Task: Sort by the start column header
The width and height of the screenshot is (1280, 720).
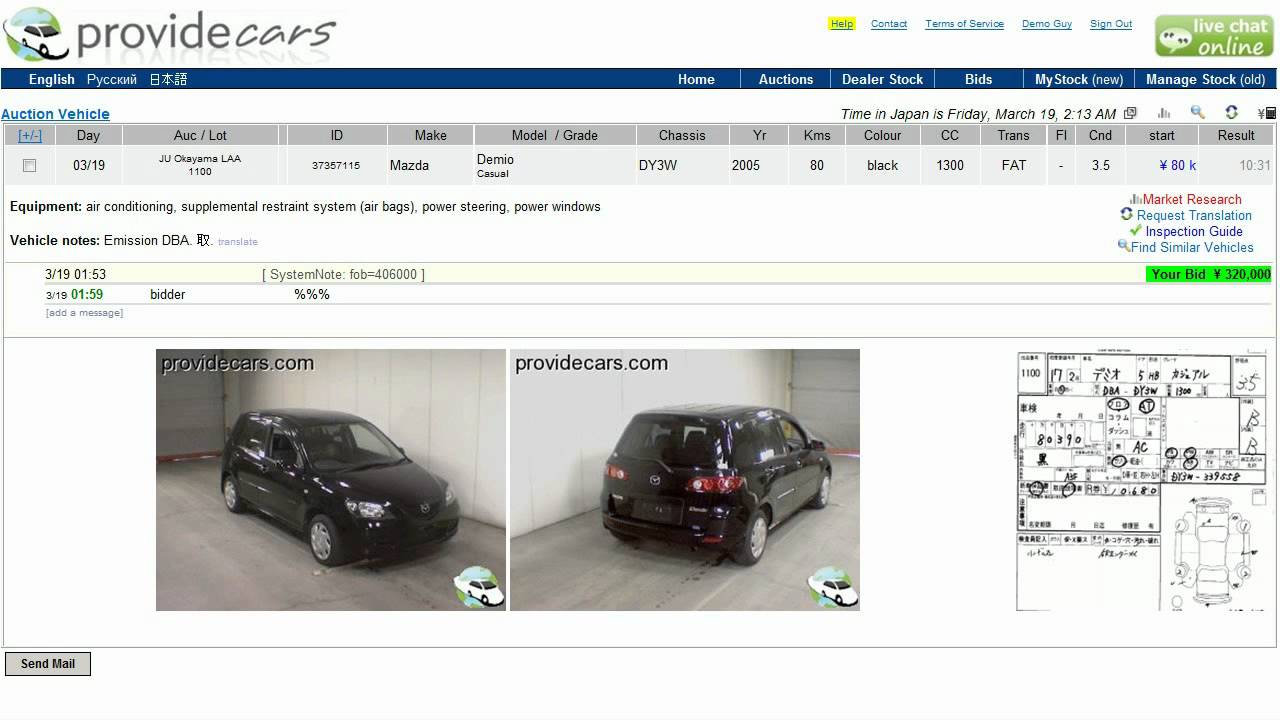Action: [x=1162, y=135]
